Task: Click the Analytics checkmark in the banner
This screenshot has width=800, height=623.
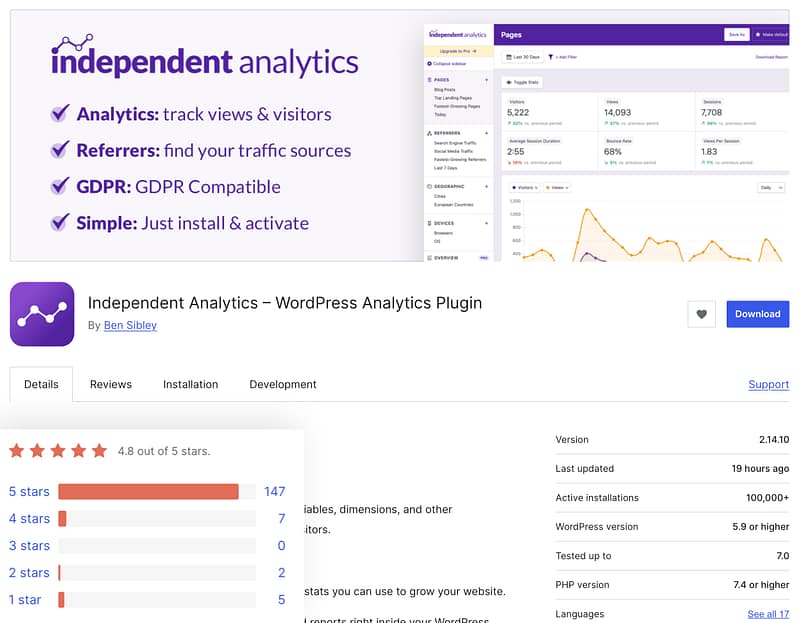Action: pyautogui.click(x=60, y=113)
